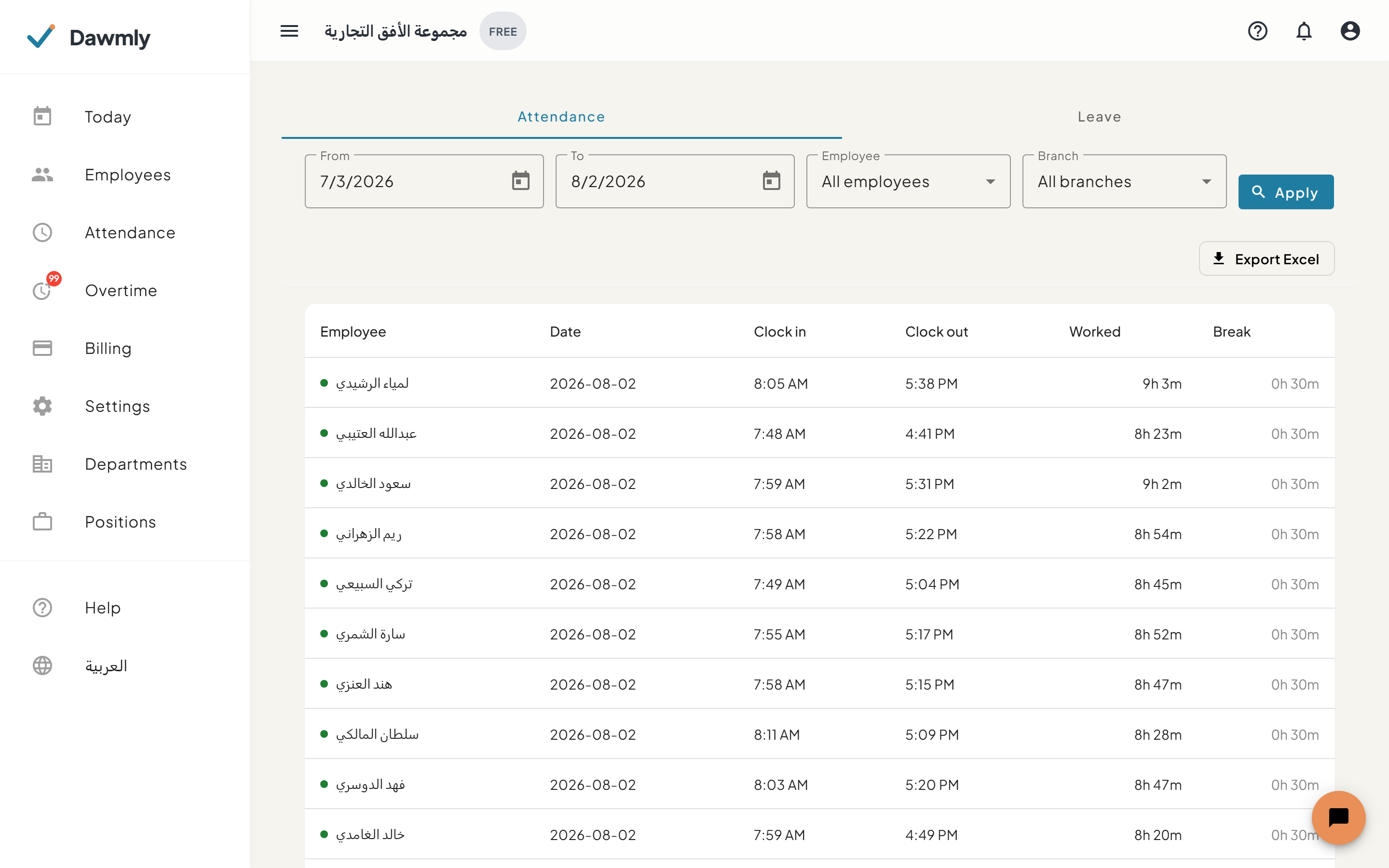Screen dimensions: 1389x868
Task: Open the From date calendar picker icon
Action: coord(520,181)
